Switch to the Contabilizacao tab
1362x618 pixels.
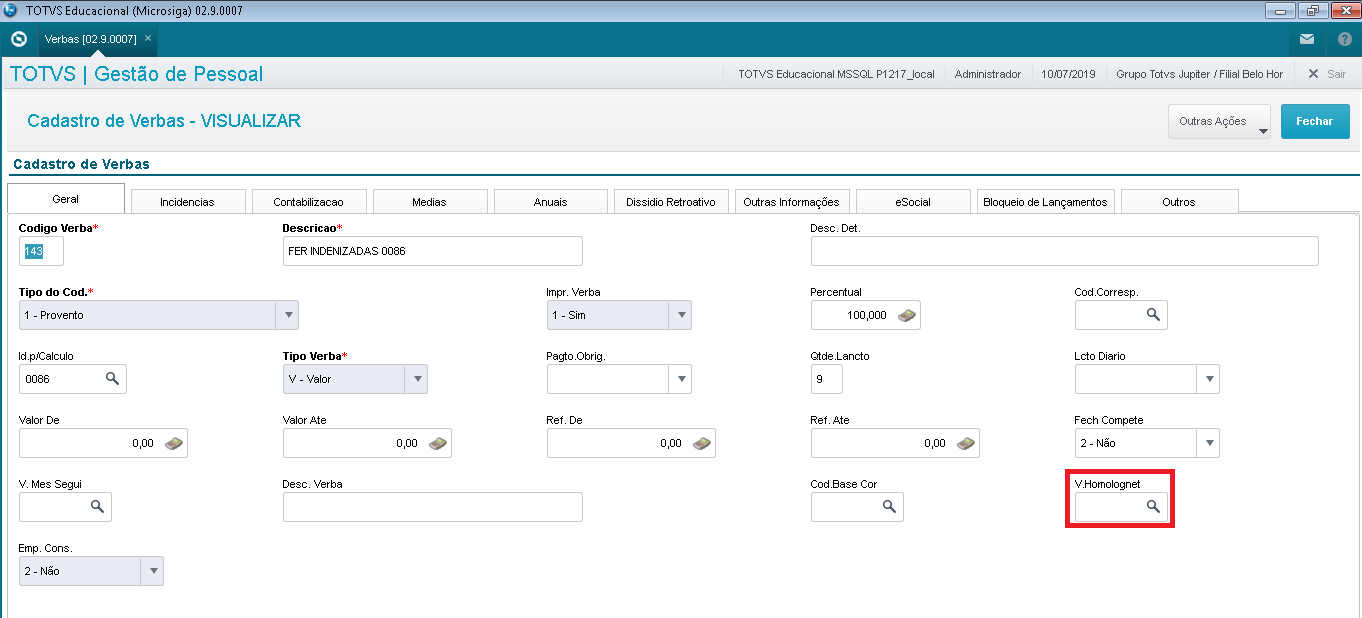(x=308, y=201)
